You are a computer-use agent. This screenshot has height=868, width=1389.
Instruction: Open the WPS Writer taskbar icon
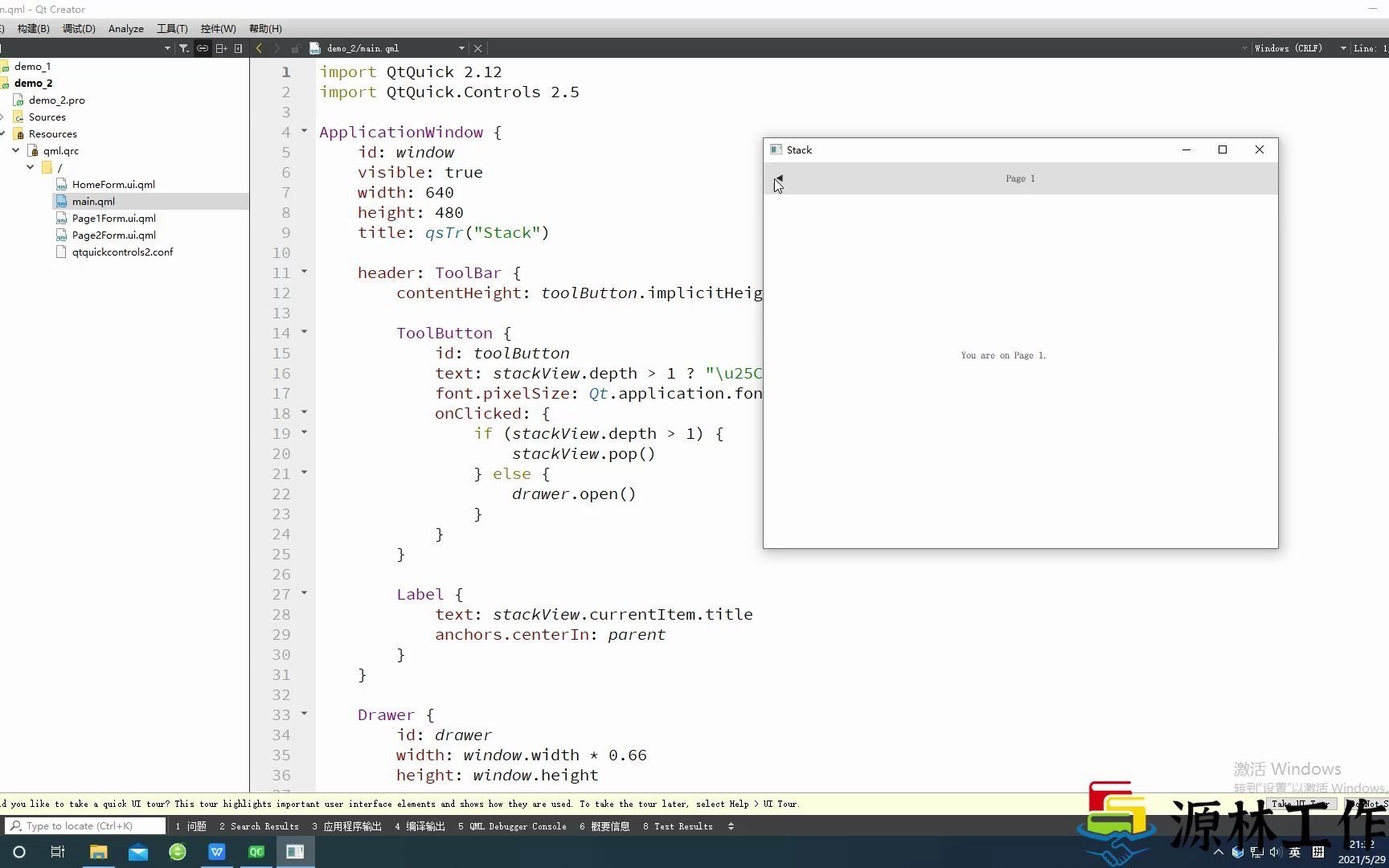(217, 852)
